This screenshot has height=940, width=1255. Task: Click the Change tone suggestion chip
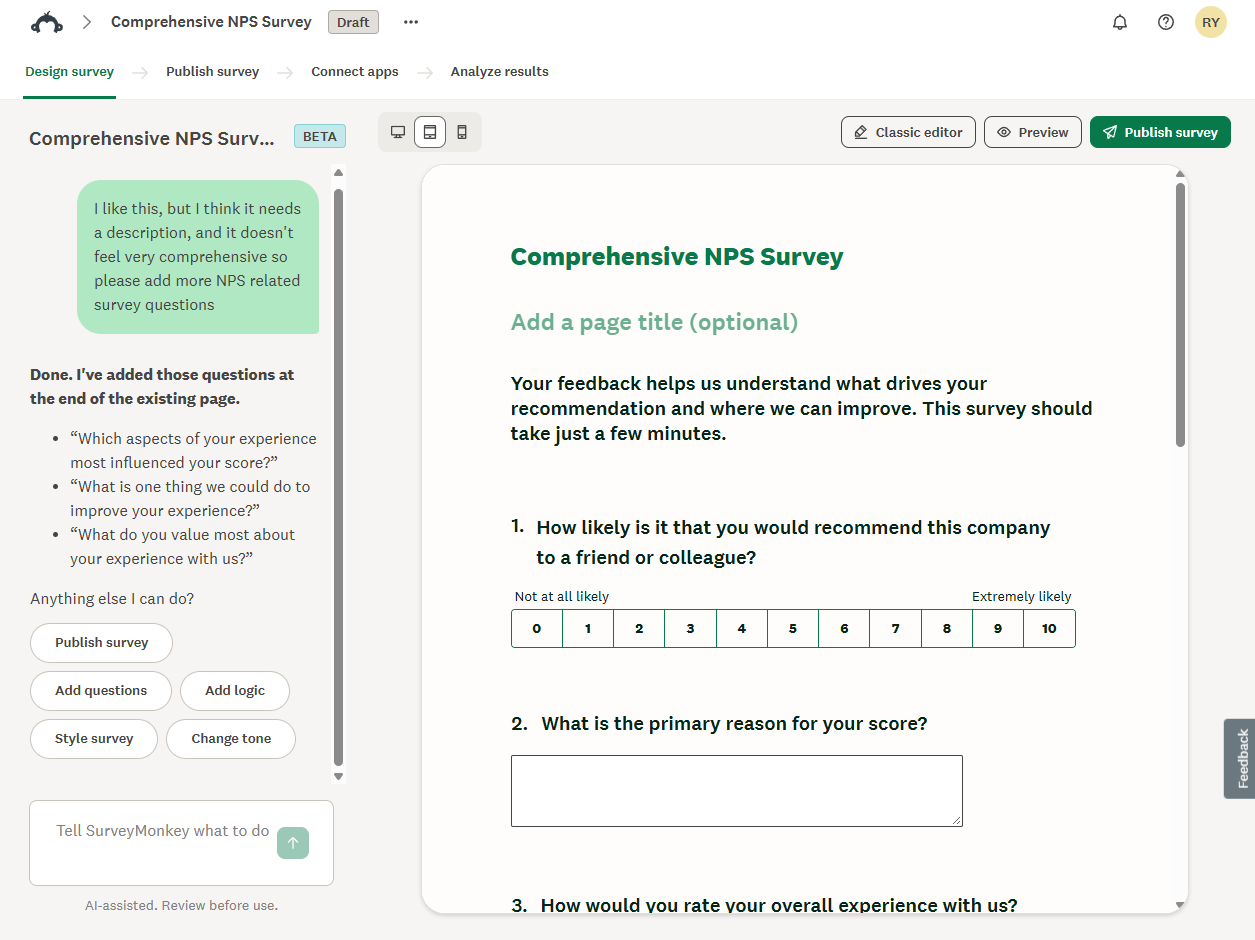[231, 739]
